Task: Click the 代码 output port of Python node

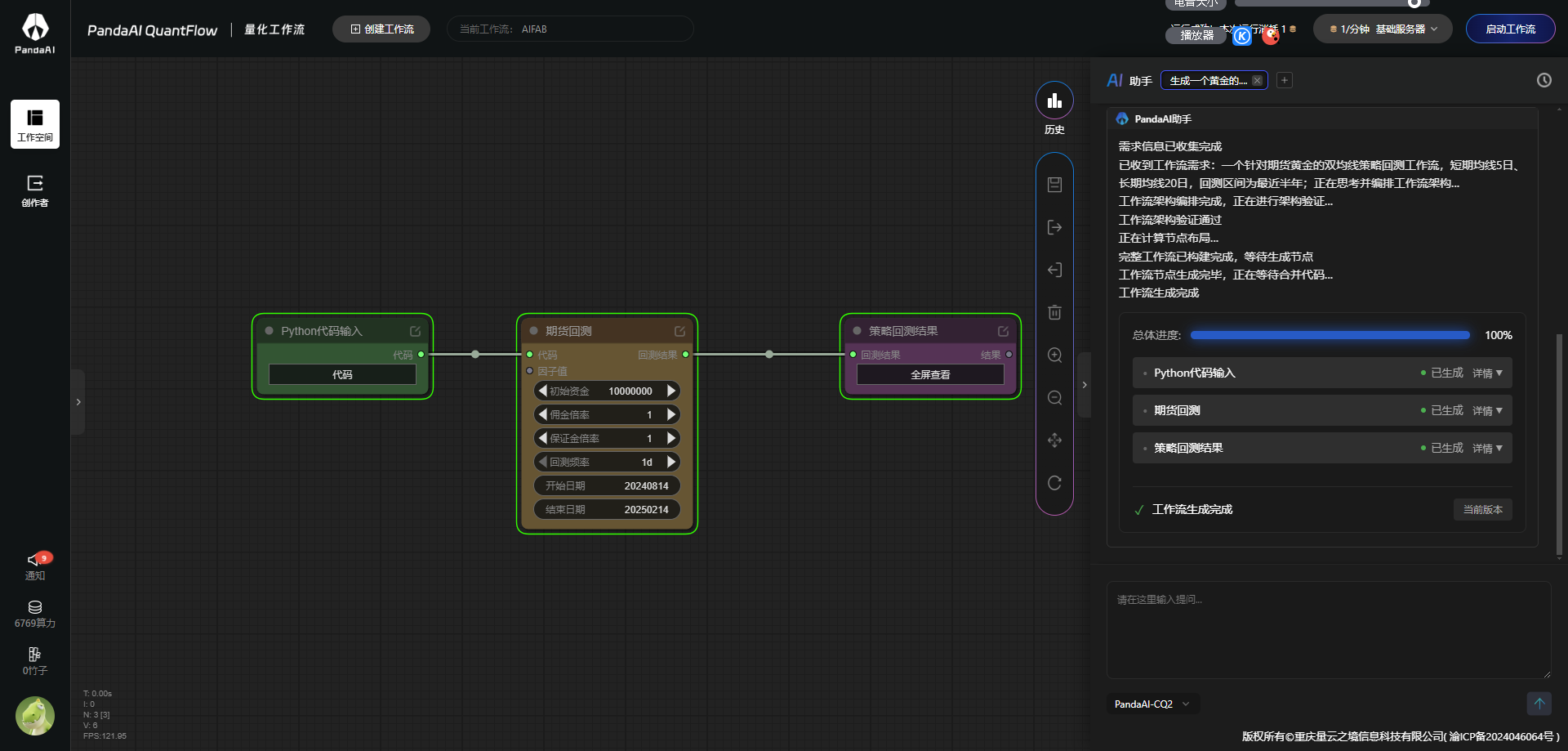Action: tap(421, 355)
